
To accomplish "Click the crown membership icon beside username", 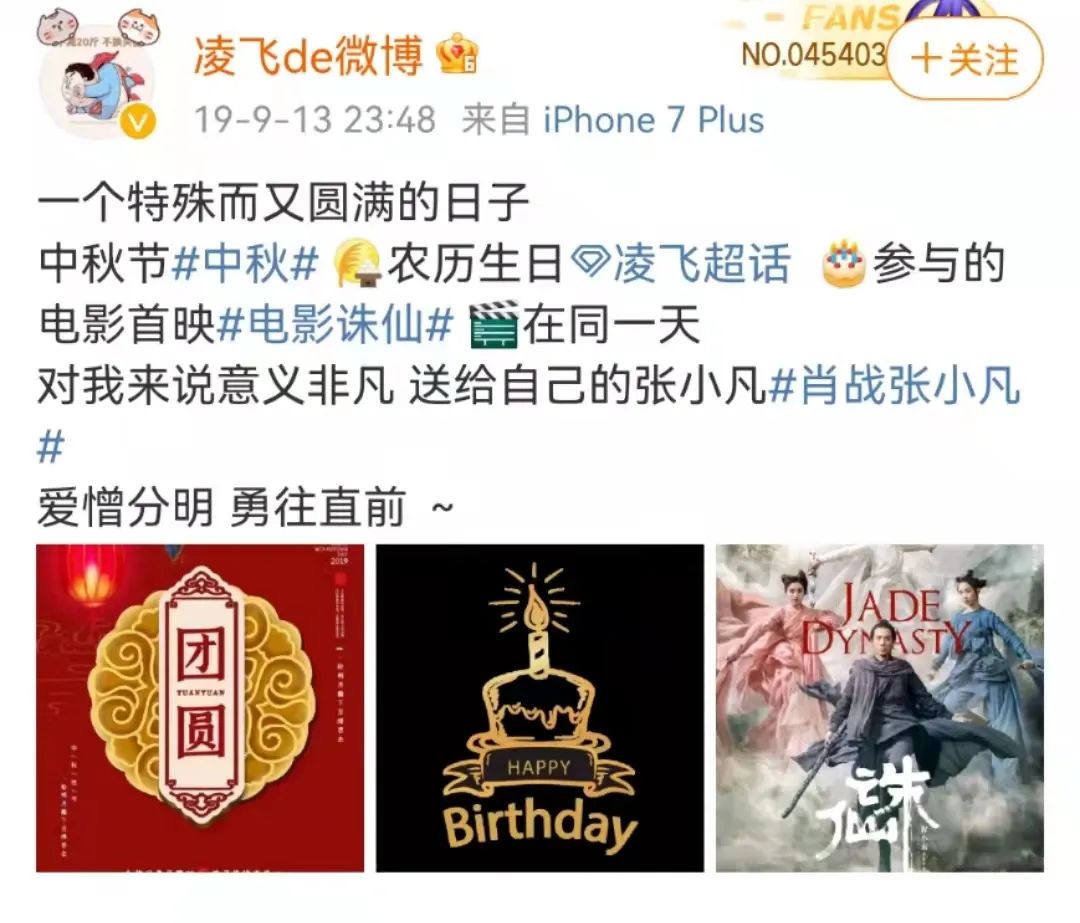I will [x=459, y=54].
